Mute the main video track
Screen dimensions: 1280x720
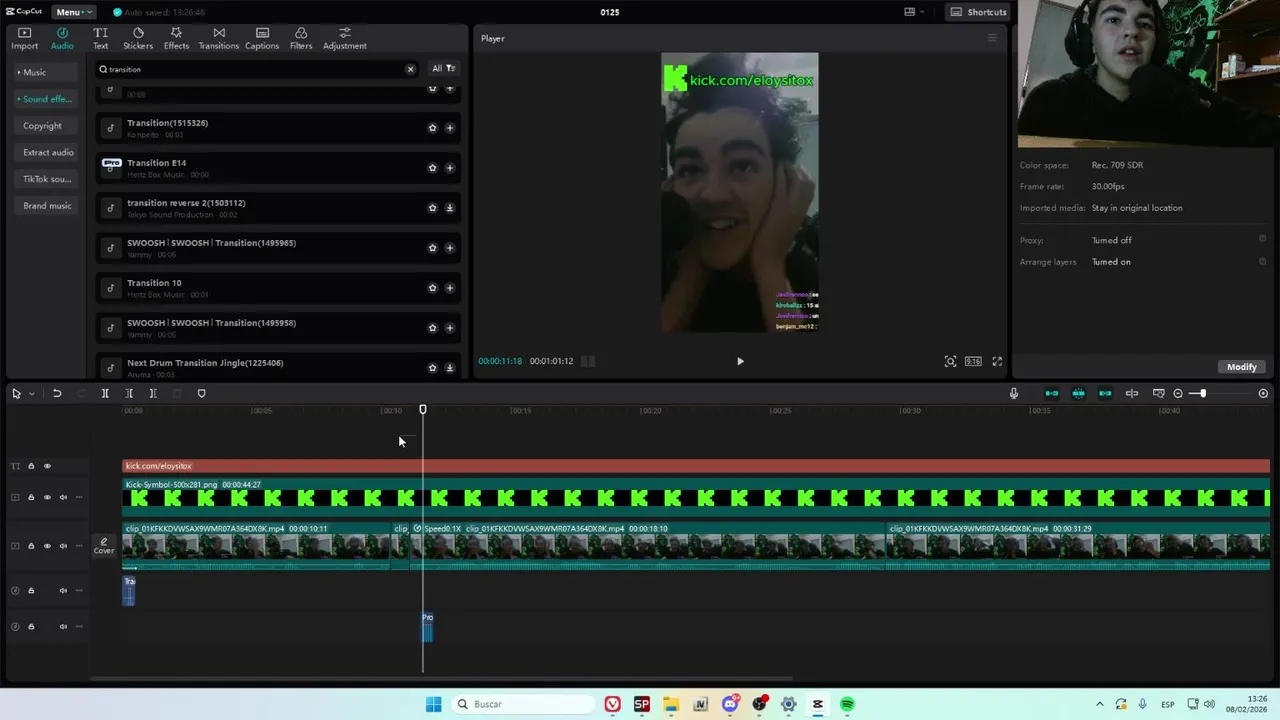tap(63, 546)
